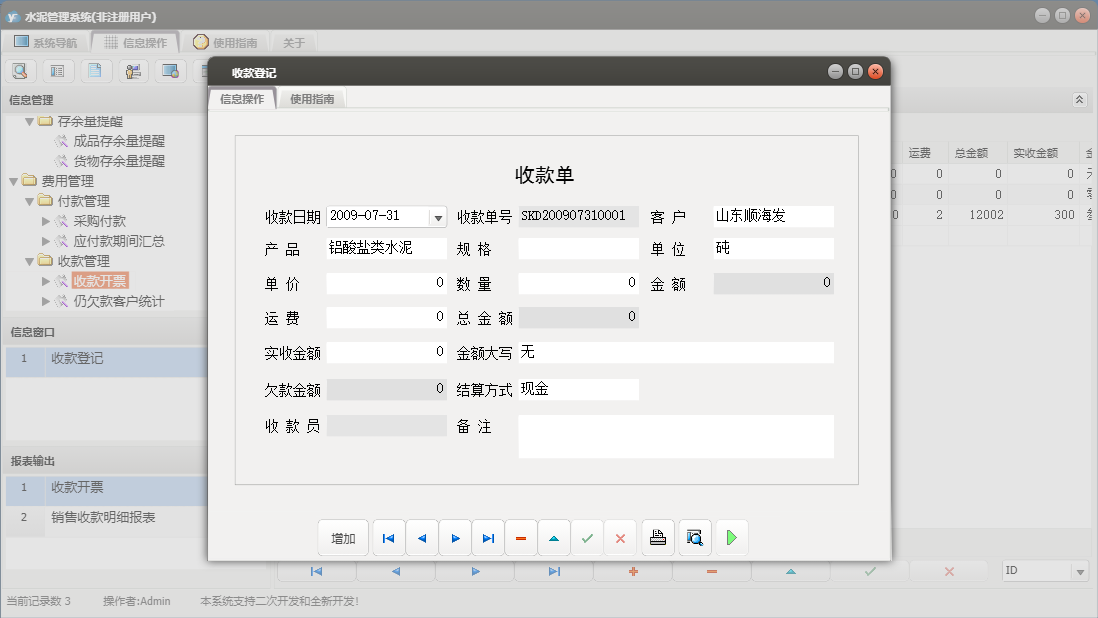Click the 增加 button to add a record
The width and height of the screenshot is (1098, 618).
343,537
